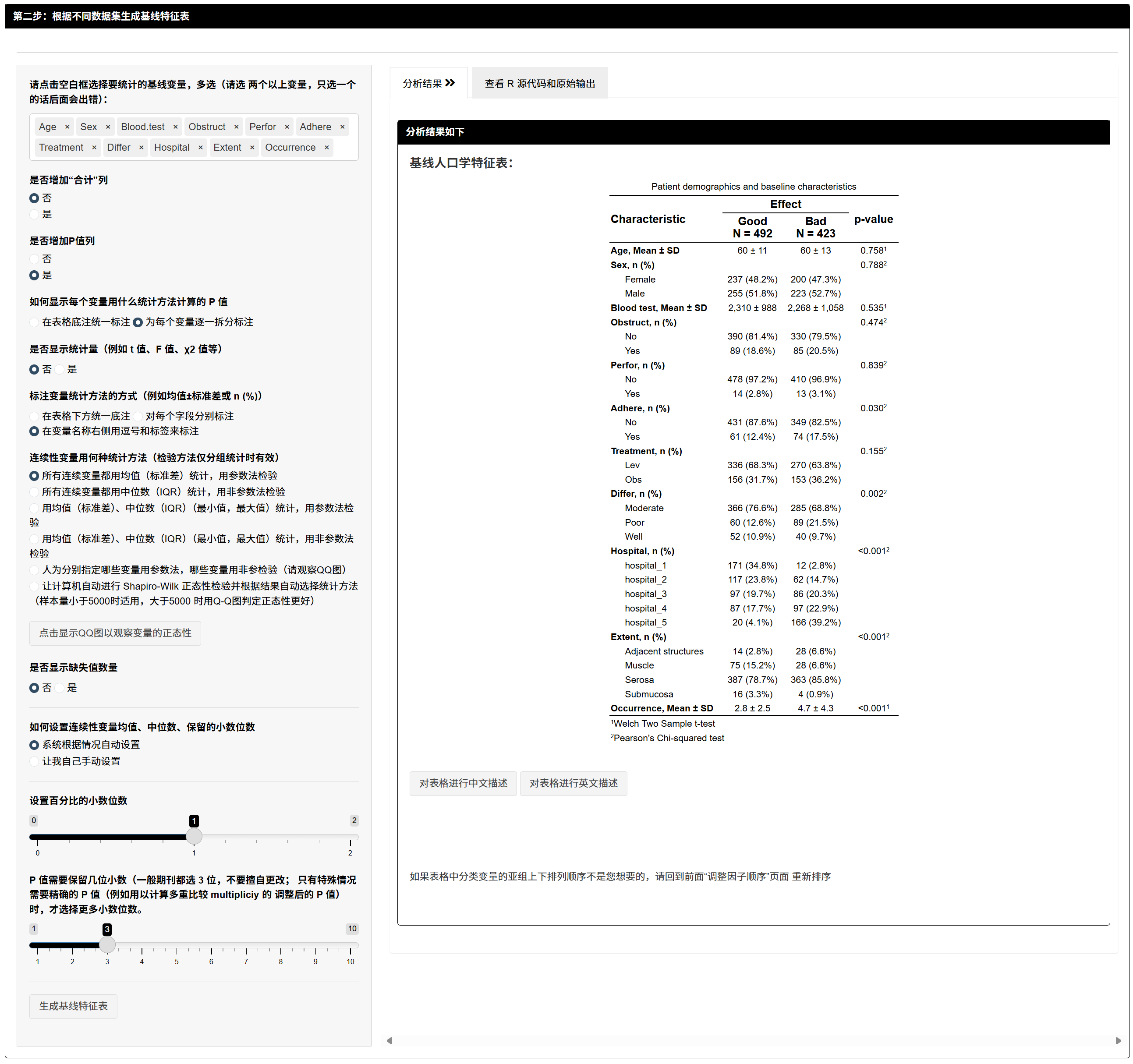This screenshot has width=1133, height=1064.
Task: Choose 在表格底注统一标注 for P value method
Action: (34, 322)
